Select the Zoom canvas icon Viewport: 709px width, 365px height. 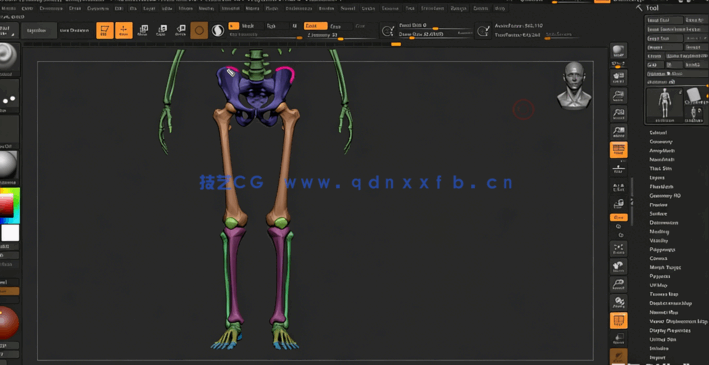click(618, 96)
